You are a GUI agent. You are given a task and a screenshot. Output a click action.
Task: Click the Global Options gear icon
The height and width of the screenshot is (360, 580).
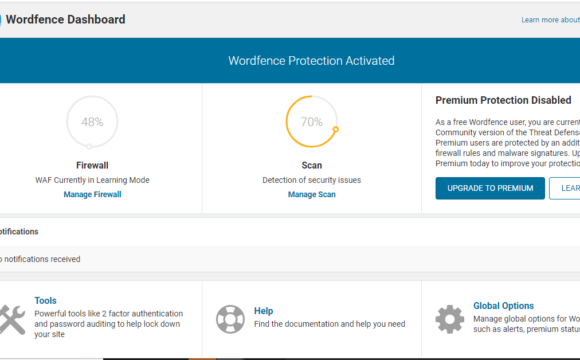click(x=449, y=319)
